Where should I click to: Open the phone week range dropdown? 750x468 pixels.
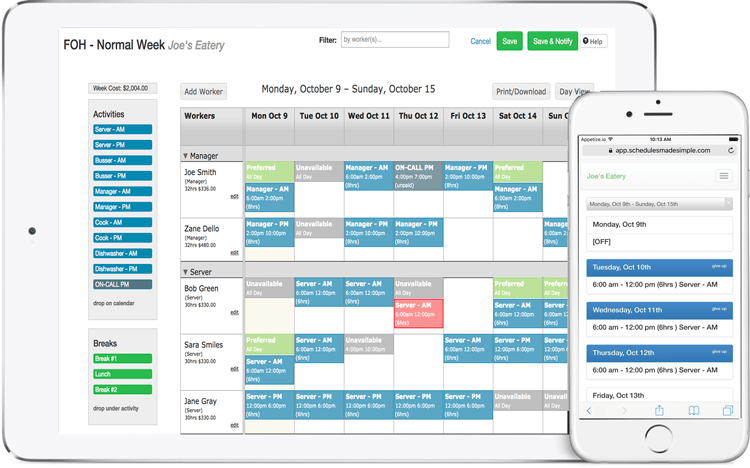pos(659,204)
